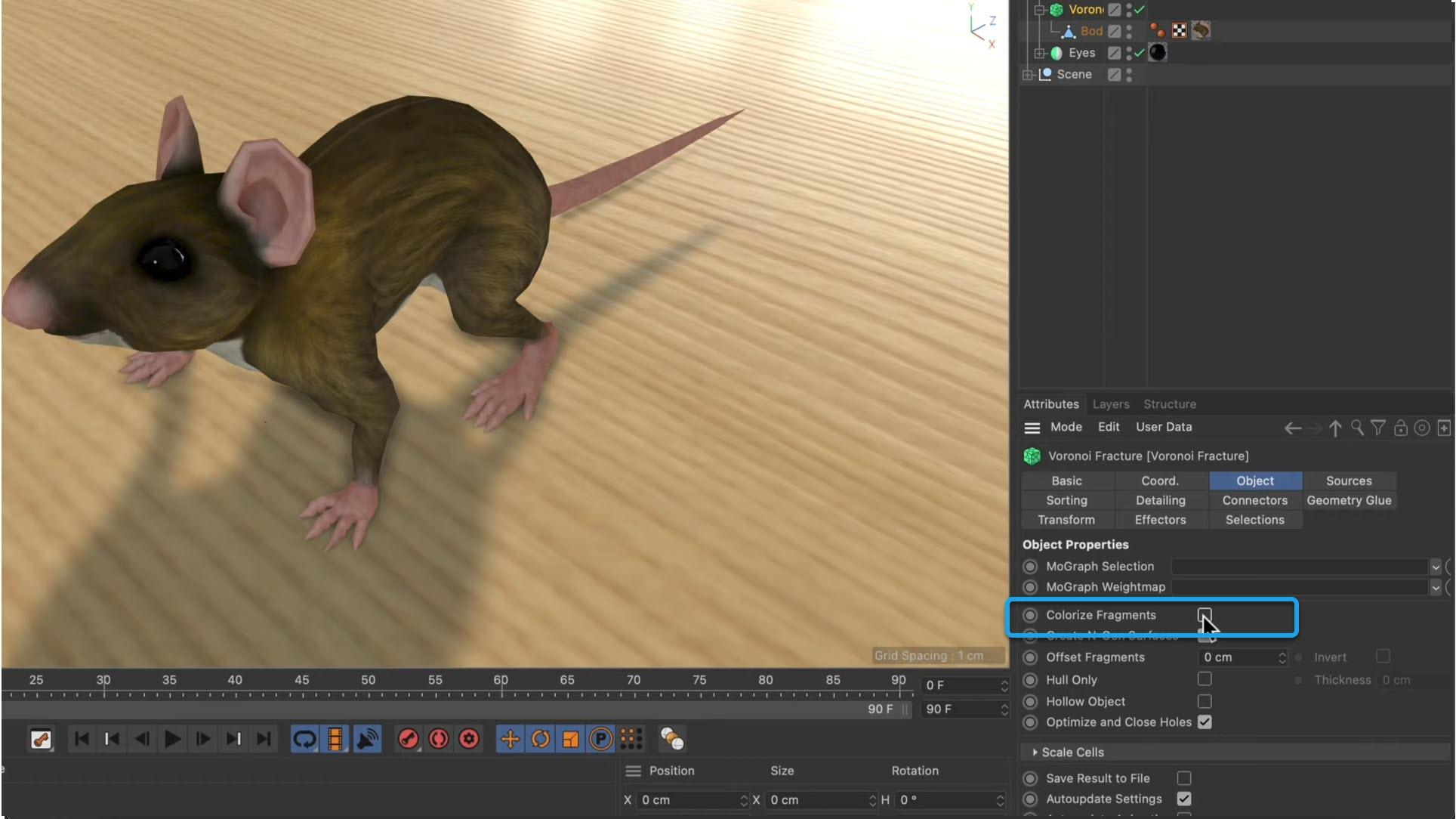Viewport: 1456px width, 819px height.
Task: Enable the Colorize Fragments checkbox
Action: coord(1204,615)
